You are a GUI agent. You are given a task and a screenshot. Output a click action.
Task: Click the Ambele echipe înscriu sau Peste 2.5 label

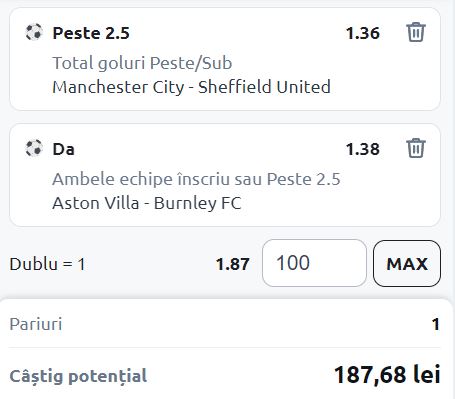pyautogui.click(x=196, y=179)
